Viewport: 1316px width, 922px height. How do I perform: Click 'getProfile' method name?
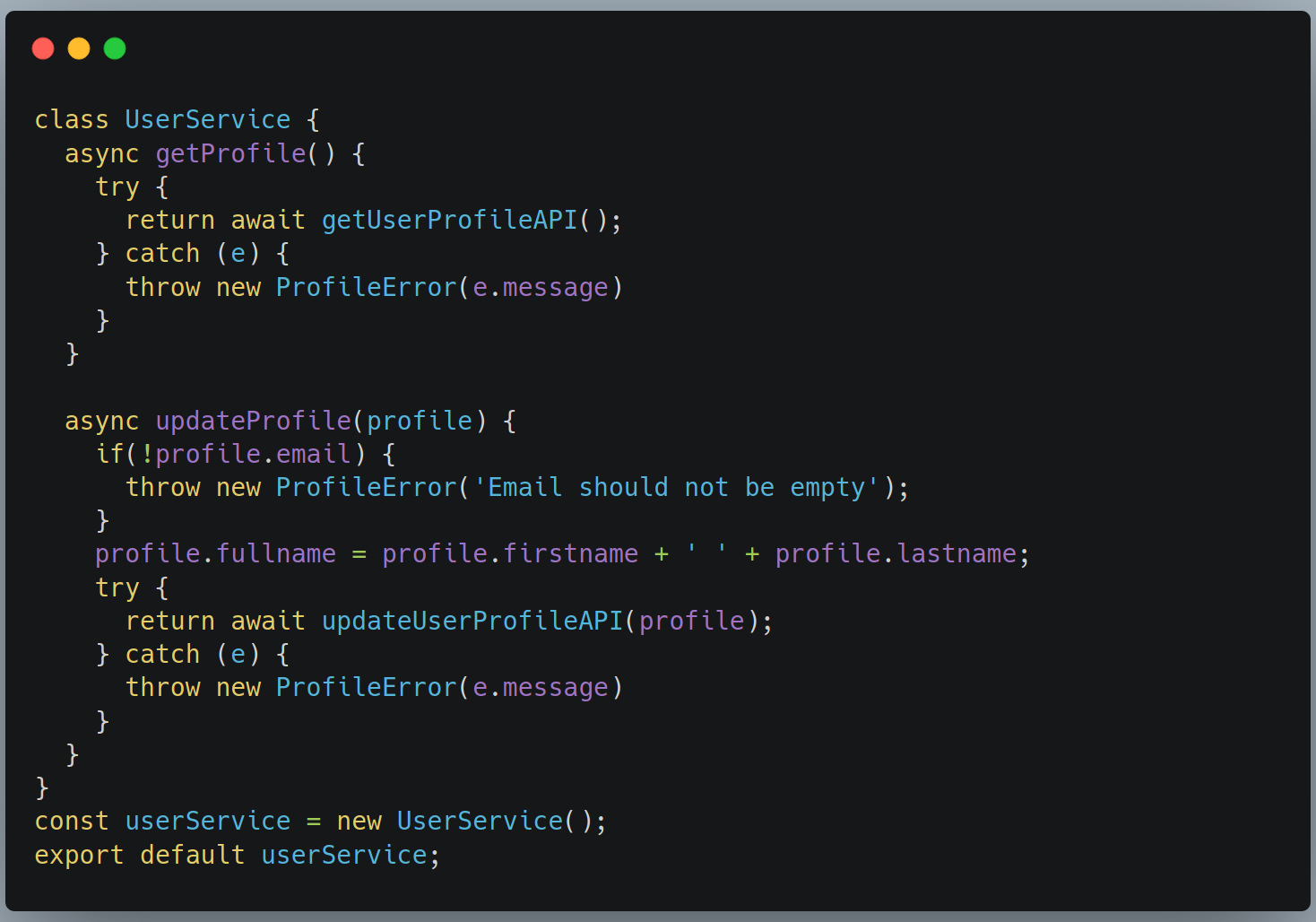click(x=231, y=153)
